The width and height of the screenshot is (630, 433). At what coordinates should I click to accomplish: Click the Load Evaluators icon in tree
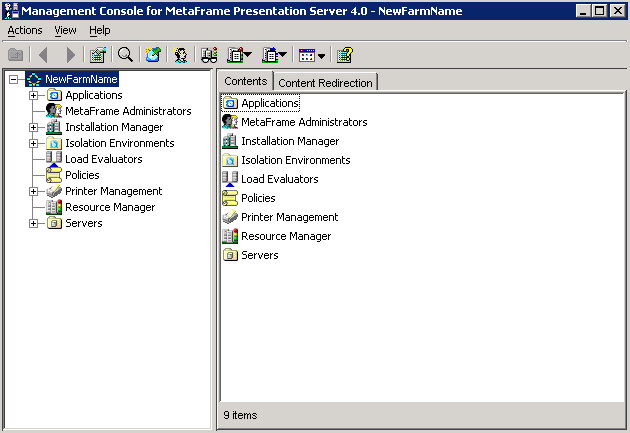(54, 158)
